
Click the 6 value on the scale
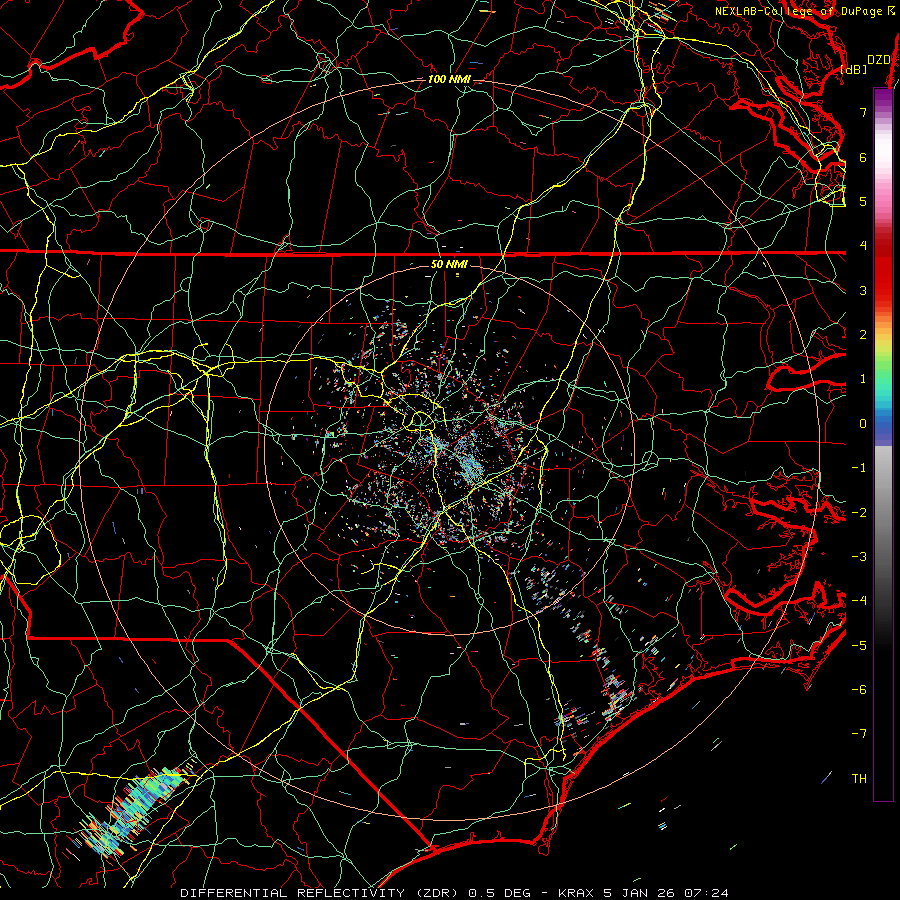tap(863, 157)
